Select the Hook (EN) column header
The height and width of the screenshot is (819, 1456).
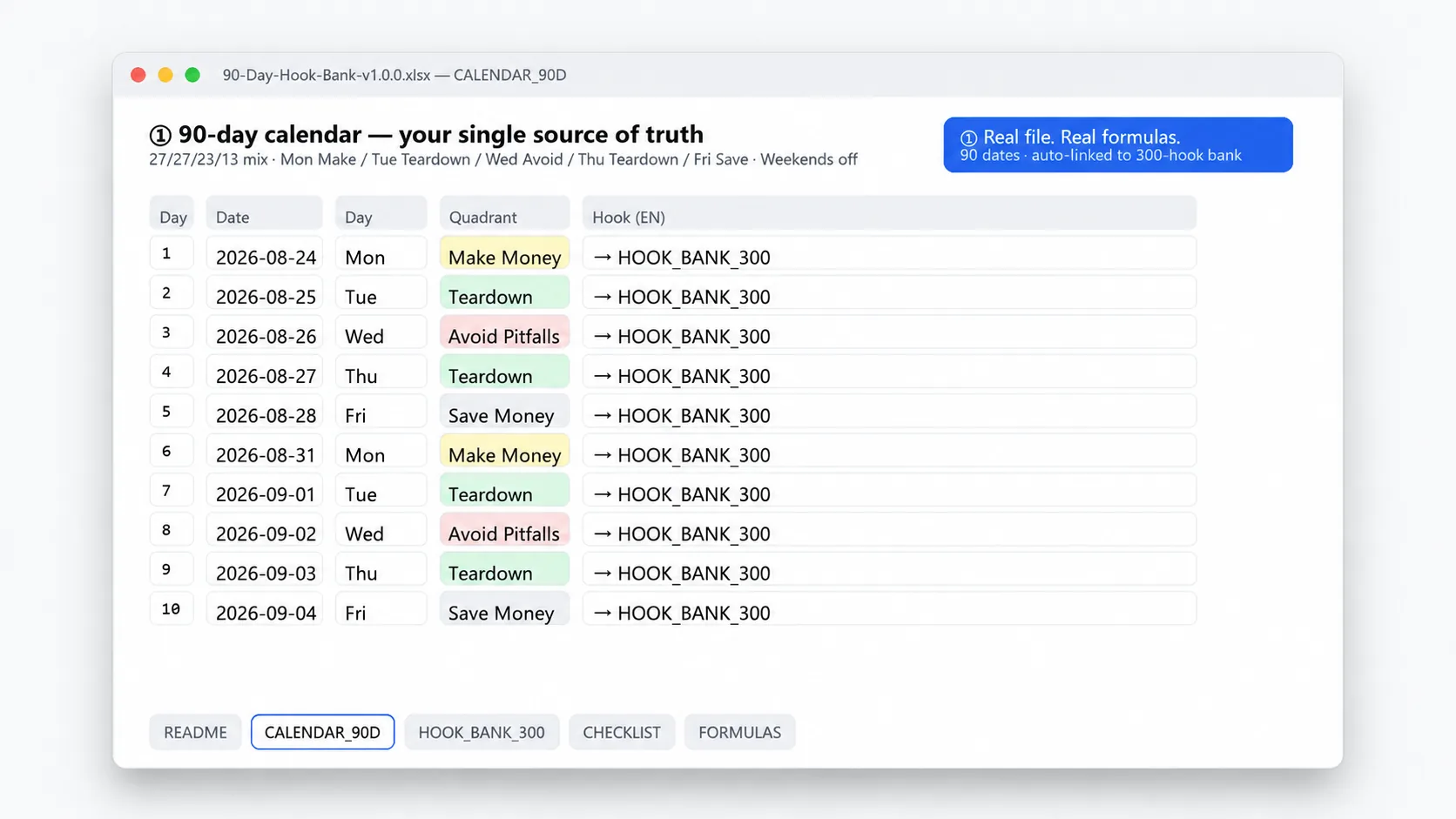(x=889, y=214)
